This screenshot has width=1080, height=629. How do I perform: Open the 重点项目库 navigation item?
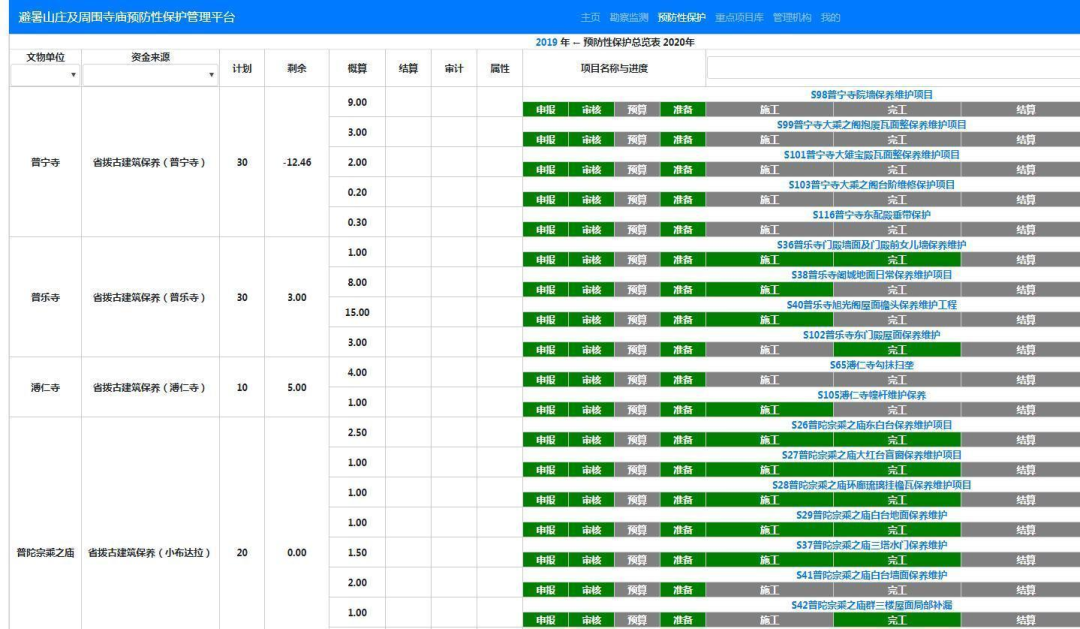pos(739,17)
